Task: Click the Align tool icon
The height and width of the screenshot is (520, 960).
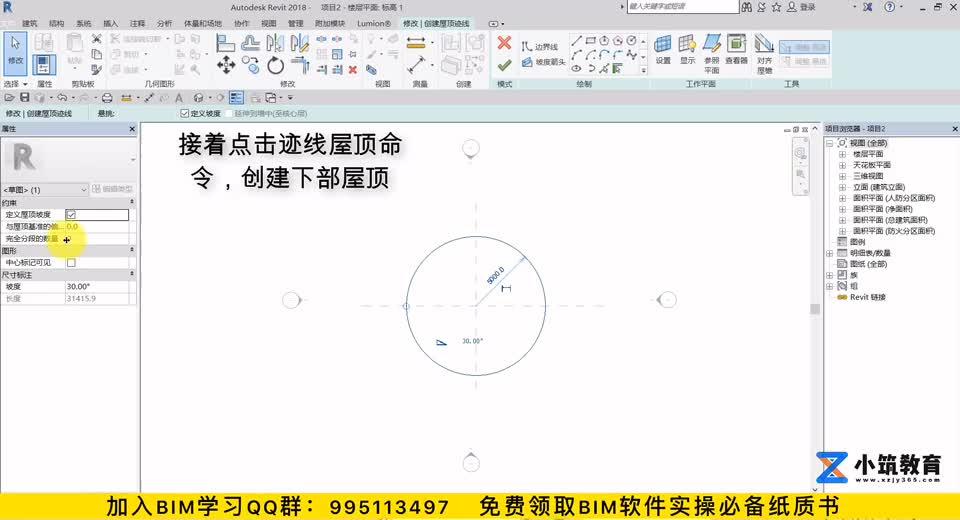Action: click(x=225, y=43)
